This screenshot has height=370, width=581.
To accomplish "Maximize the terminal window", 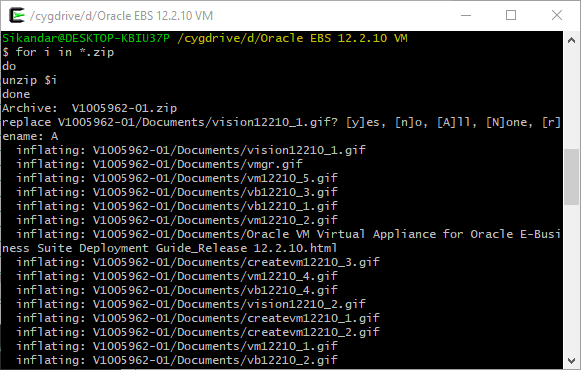I will point(511,16).
